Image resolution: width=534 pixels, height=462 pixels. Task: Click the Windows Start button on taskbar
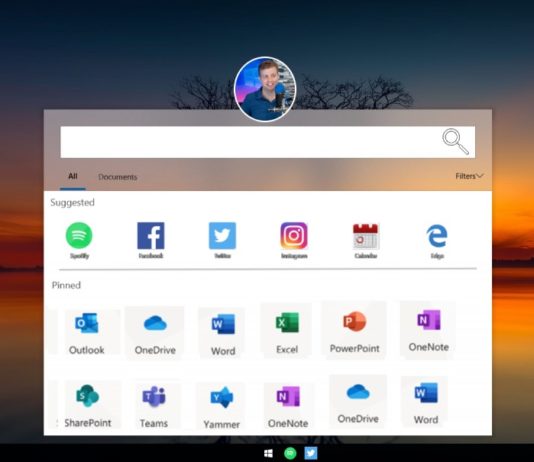point(268,453)
